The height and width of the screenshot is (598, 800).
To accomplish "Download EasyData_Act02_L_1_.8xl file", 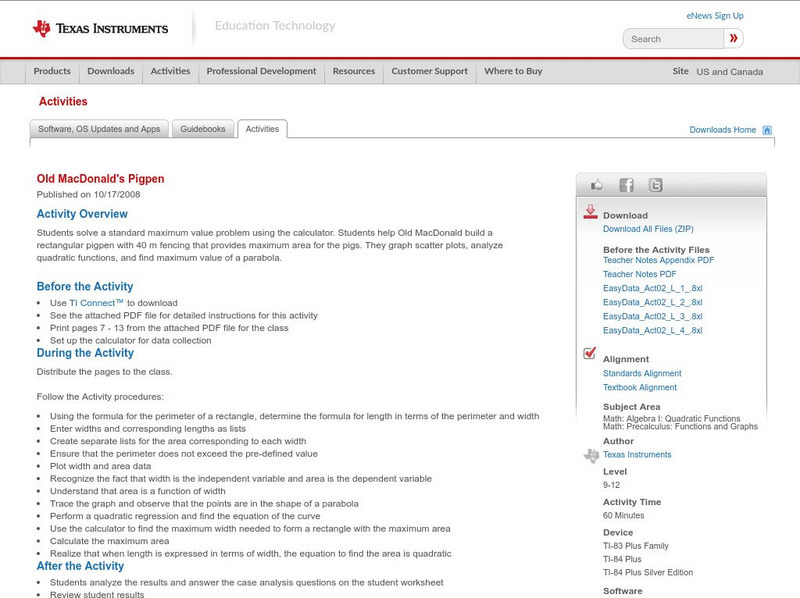I will coord(653,288).
